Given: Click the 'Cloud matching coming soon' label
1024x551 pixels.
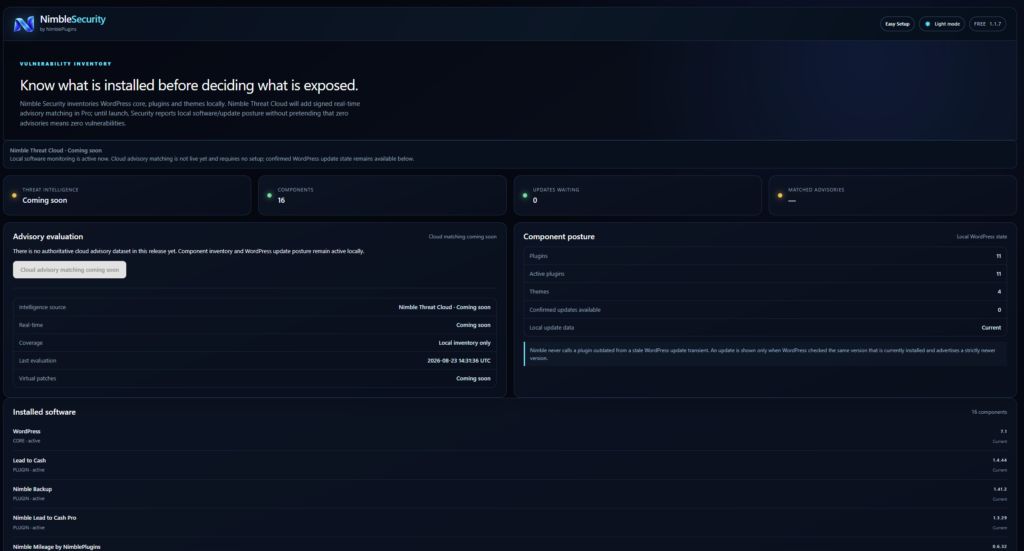Looking at the screenshot, I should [462, 236].
